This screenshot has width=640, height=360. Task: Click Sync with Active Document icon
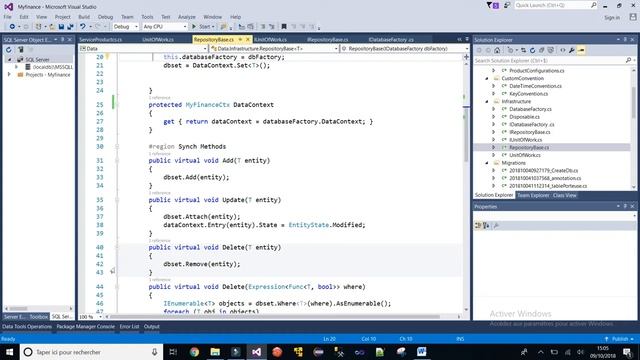pyautogui.click(x=523, y=50)
